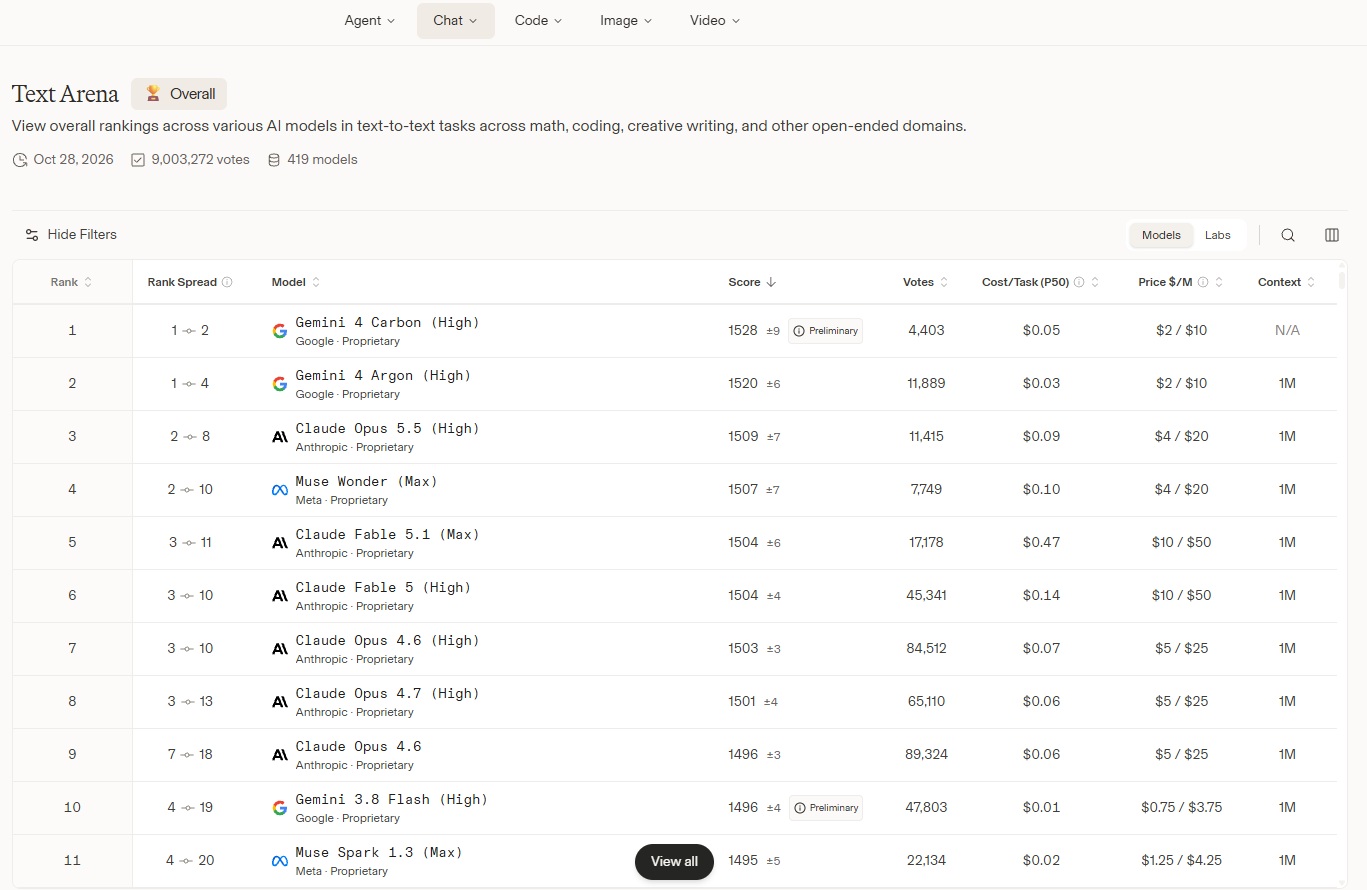Click the Meta logo beside Muse Spark 1.3
The width and height of the screenshot is (1367, 890).
click(x=280, y=861)
